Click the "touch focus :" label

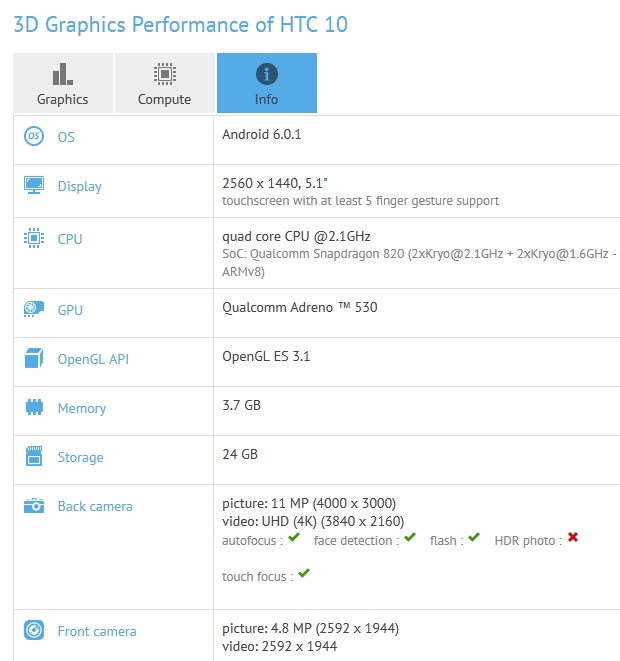point(258,576)
